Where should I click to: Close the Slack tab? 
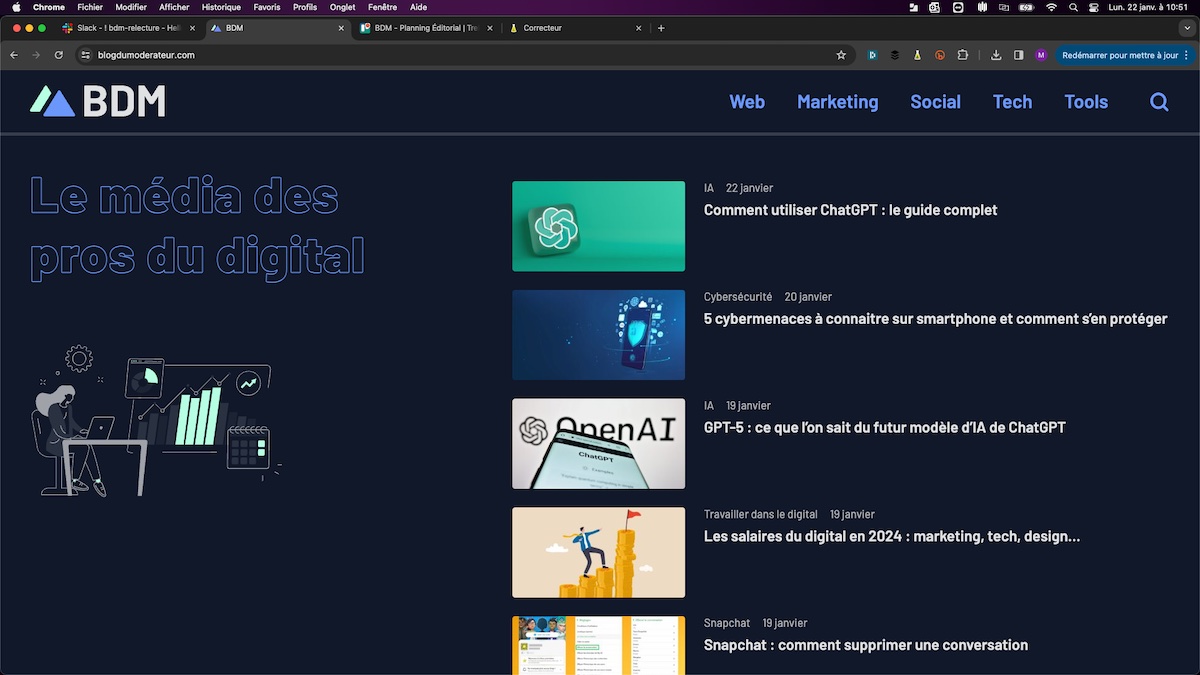[192, 28]
